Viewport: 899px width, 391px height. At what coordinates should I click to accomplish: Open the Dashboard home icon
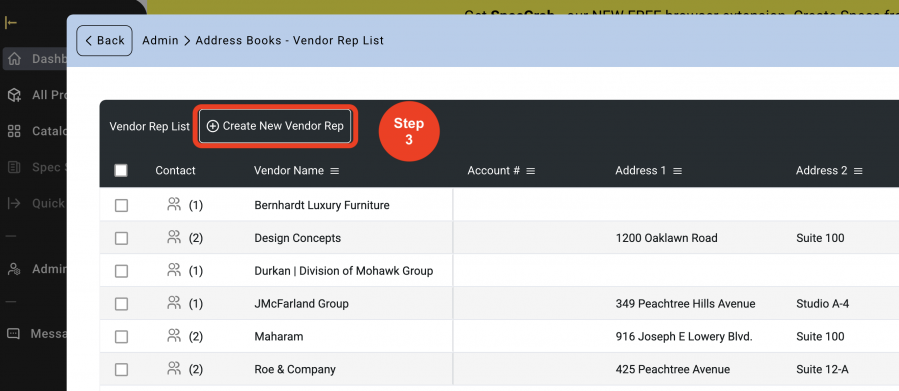(14, 59)
